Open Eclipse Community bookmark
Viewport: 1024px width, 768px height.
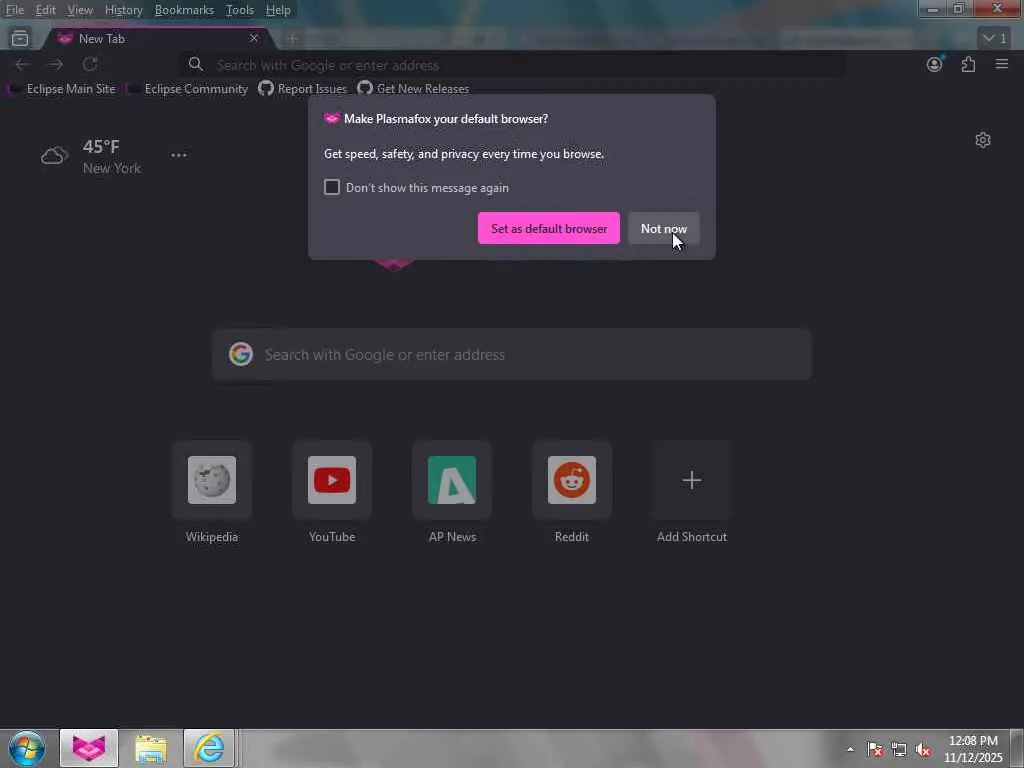187,89
